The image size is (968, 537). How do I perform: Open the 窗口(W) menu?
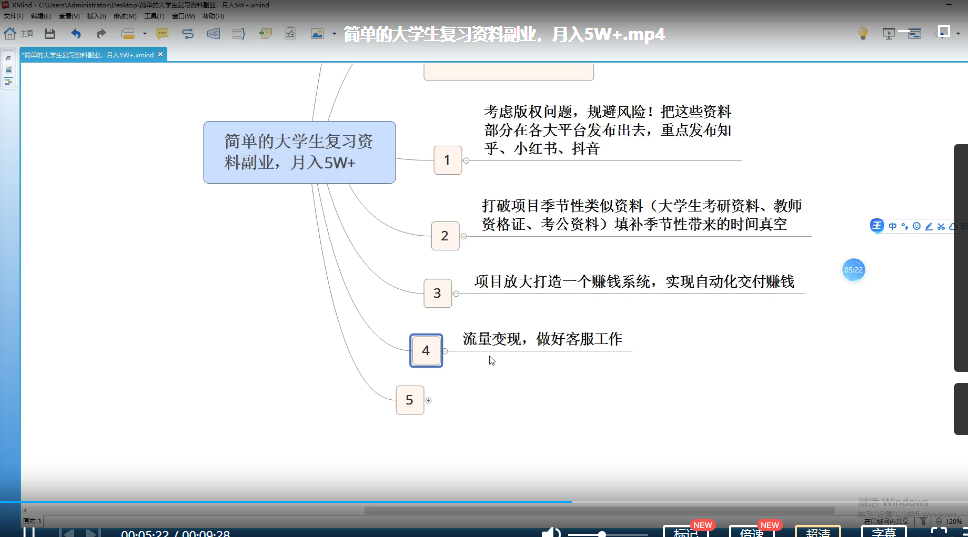click(x=183, y=16)
